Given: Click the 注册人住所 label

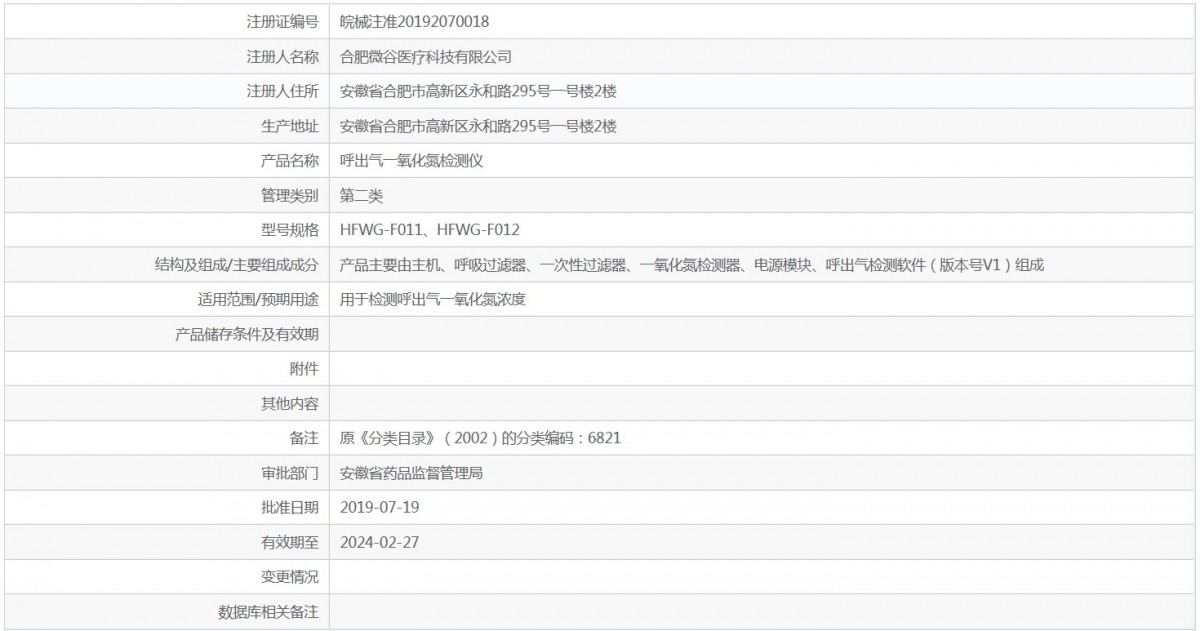Looking at the screenshot, I should pos(283,91).
